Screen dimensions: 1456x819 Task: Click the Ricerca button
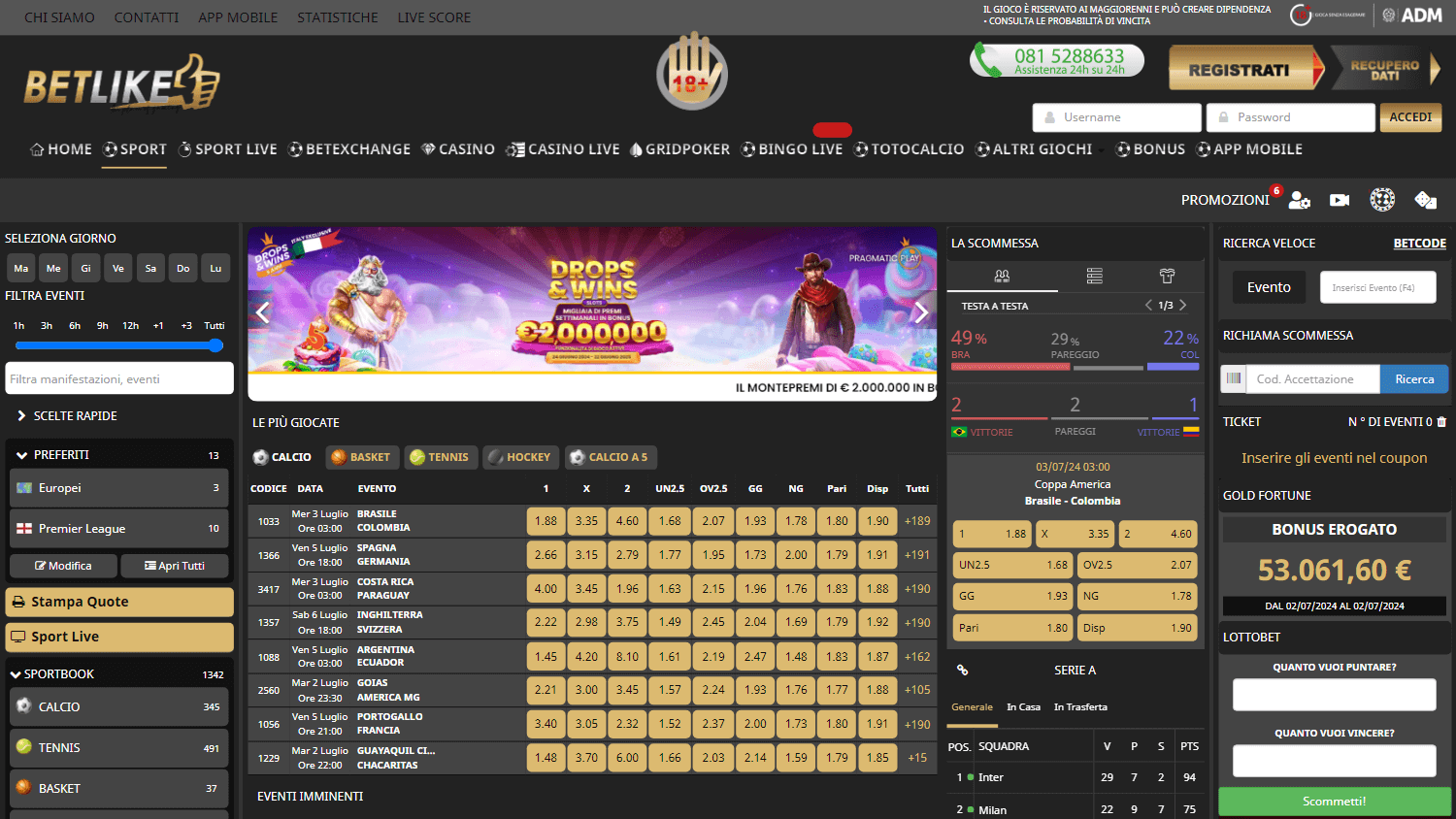(x=1414, y=379)
